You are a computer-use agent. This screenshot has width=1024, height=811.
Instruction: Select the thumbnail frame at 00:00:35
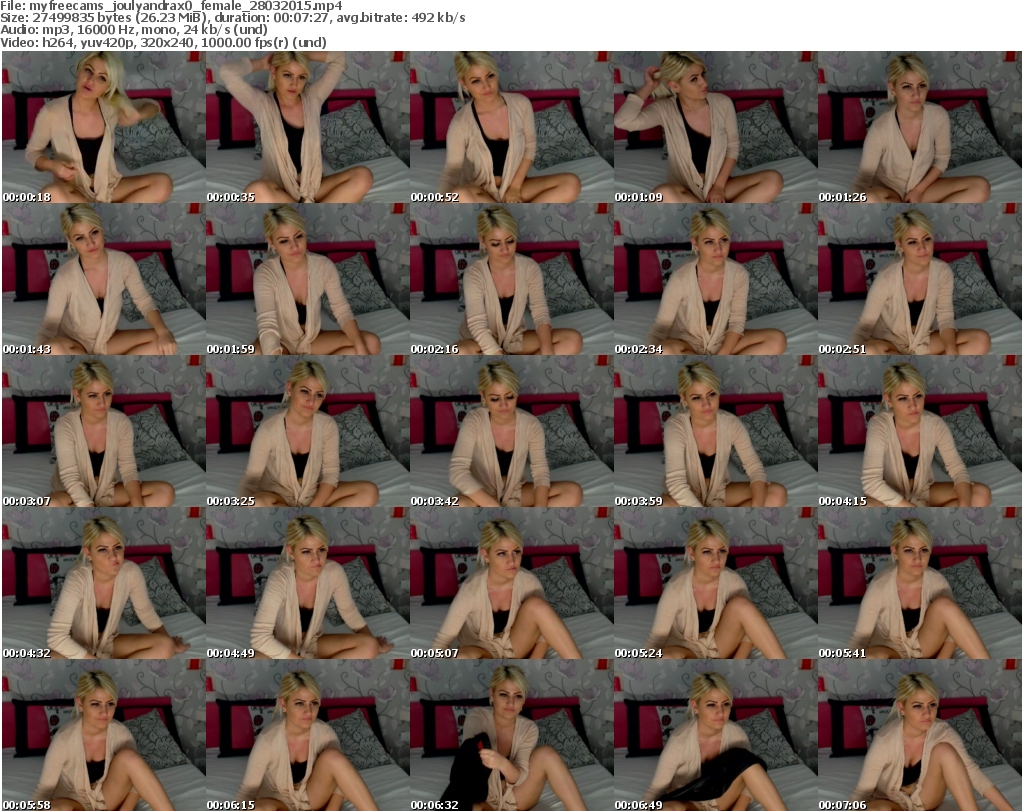click(308, 127)
